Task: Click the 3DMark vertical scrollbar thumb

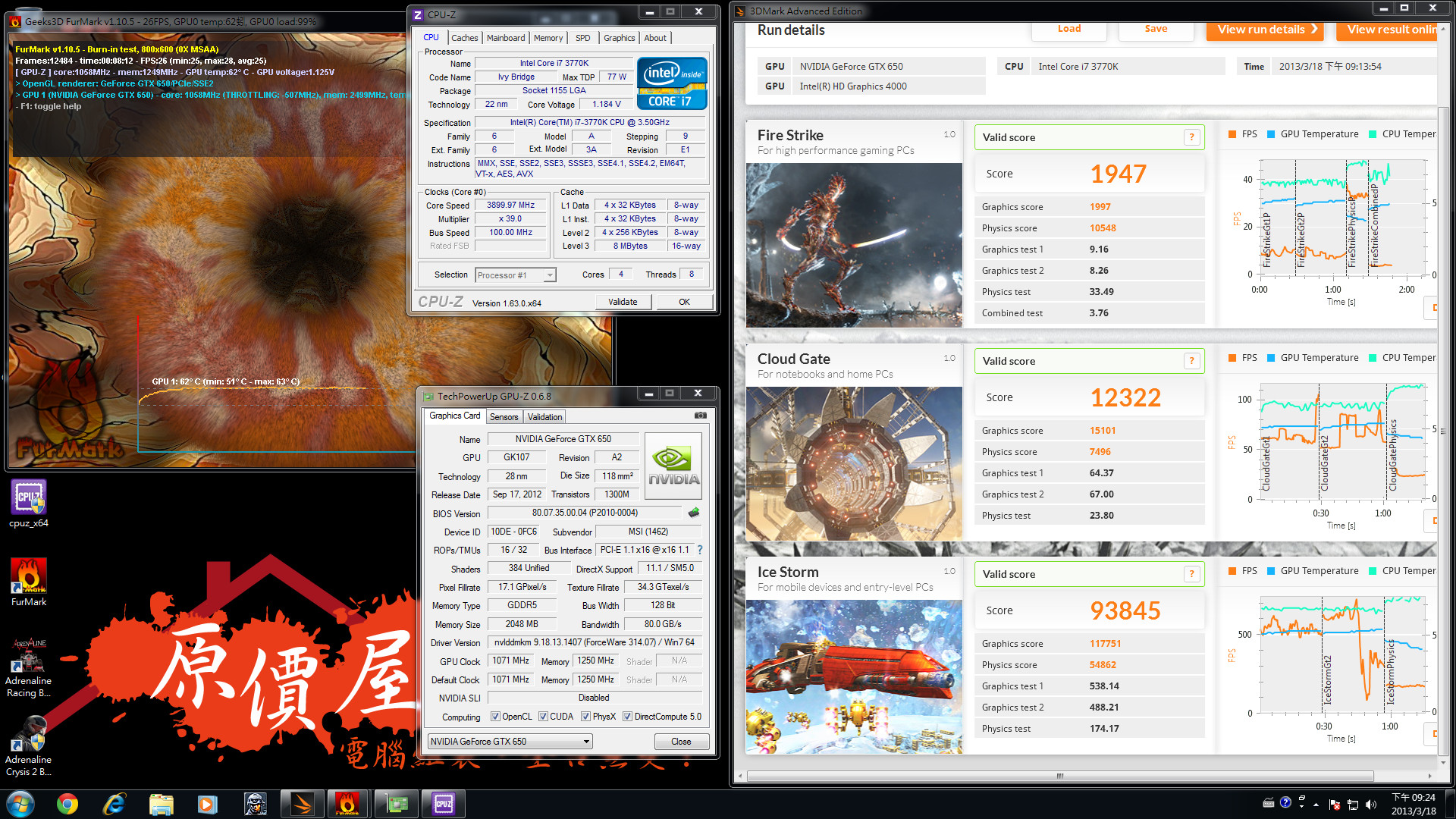Action: tap(1442, 430)
